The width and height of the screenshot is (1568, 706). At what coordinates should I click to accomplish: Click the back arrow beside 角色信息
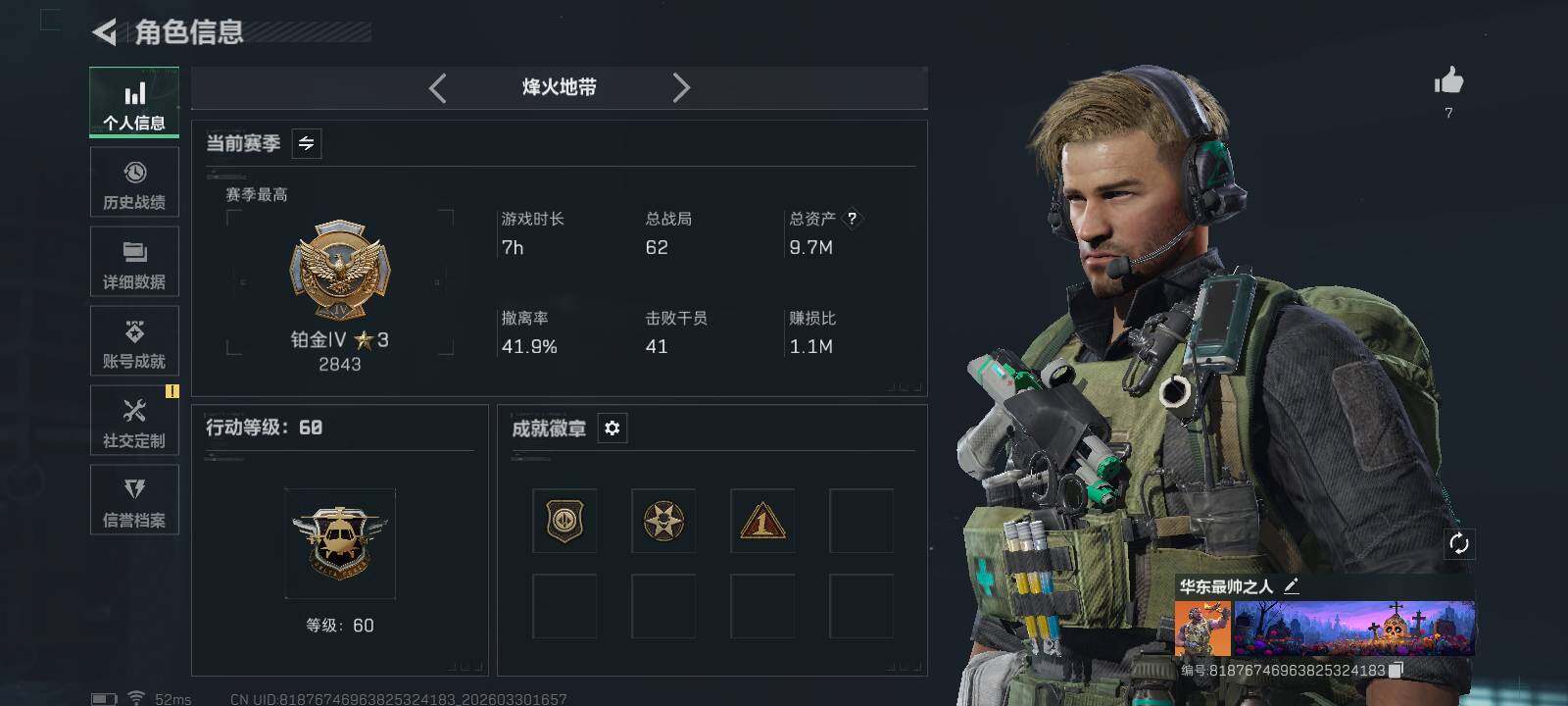click(104, 32)
